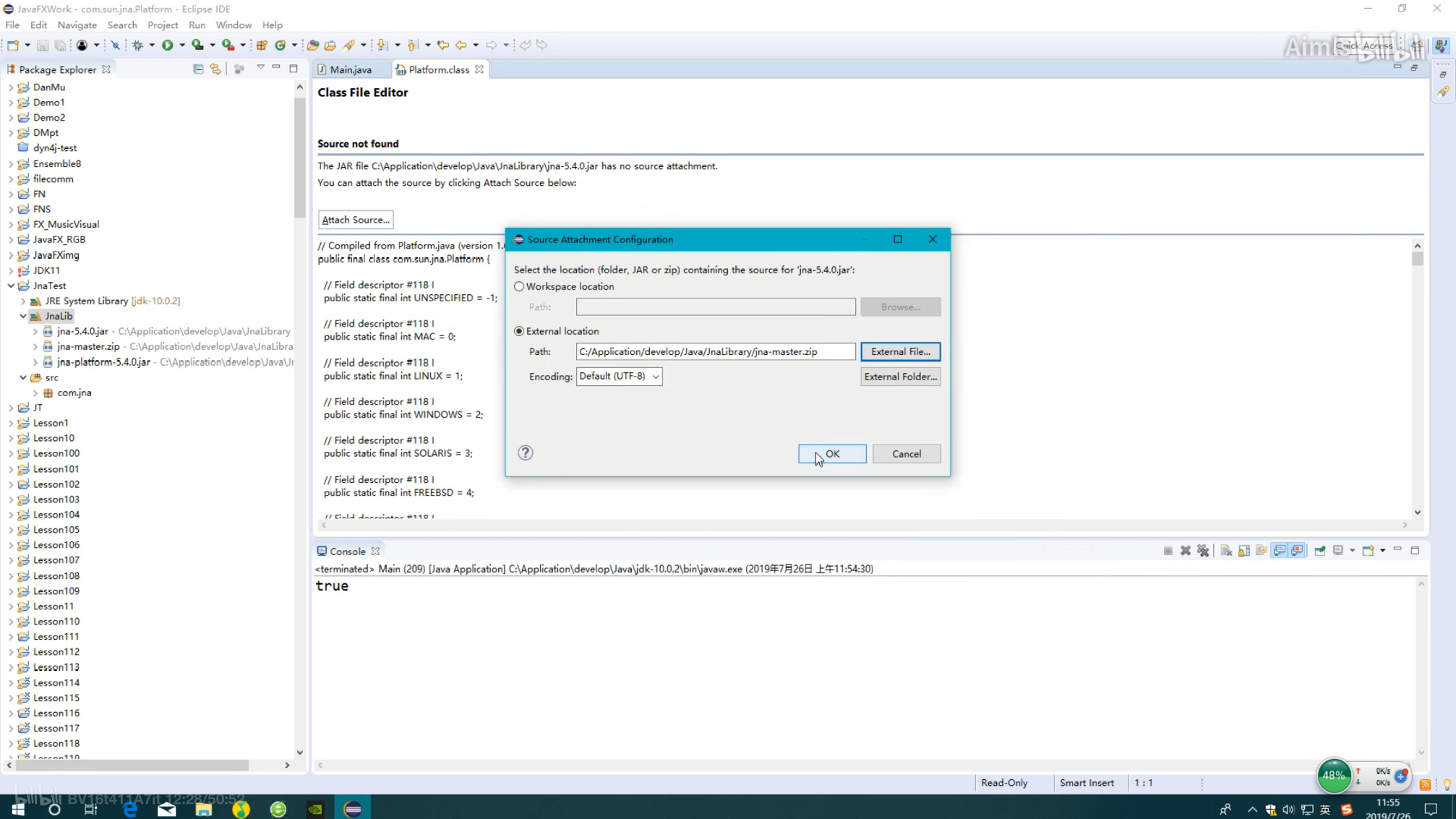Screen dimensions: 1456x819
Task: Click the External File... button
Action: tap(900, 352)
